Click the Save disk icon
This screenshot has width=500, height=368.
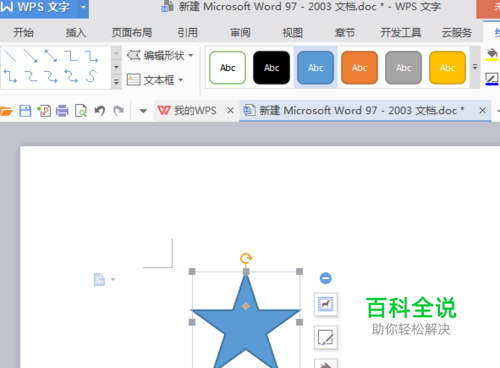pos(25,111)
